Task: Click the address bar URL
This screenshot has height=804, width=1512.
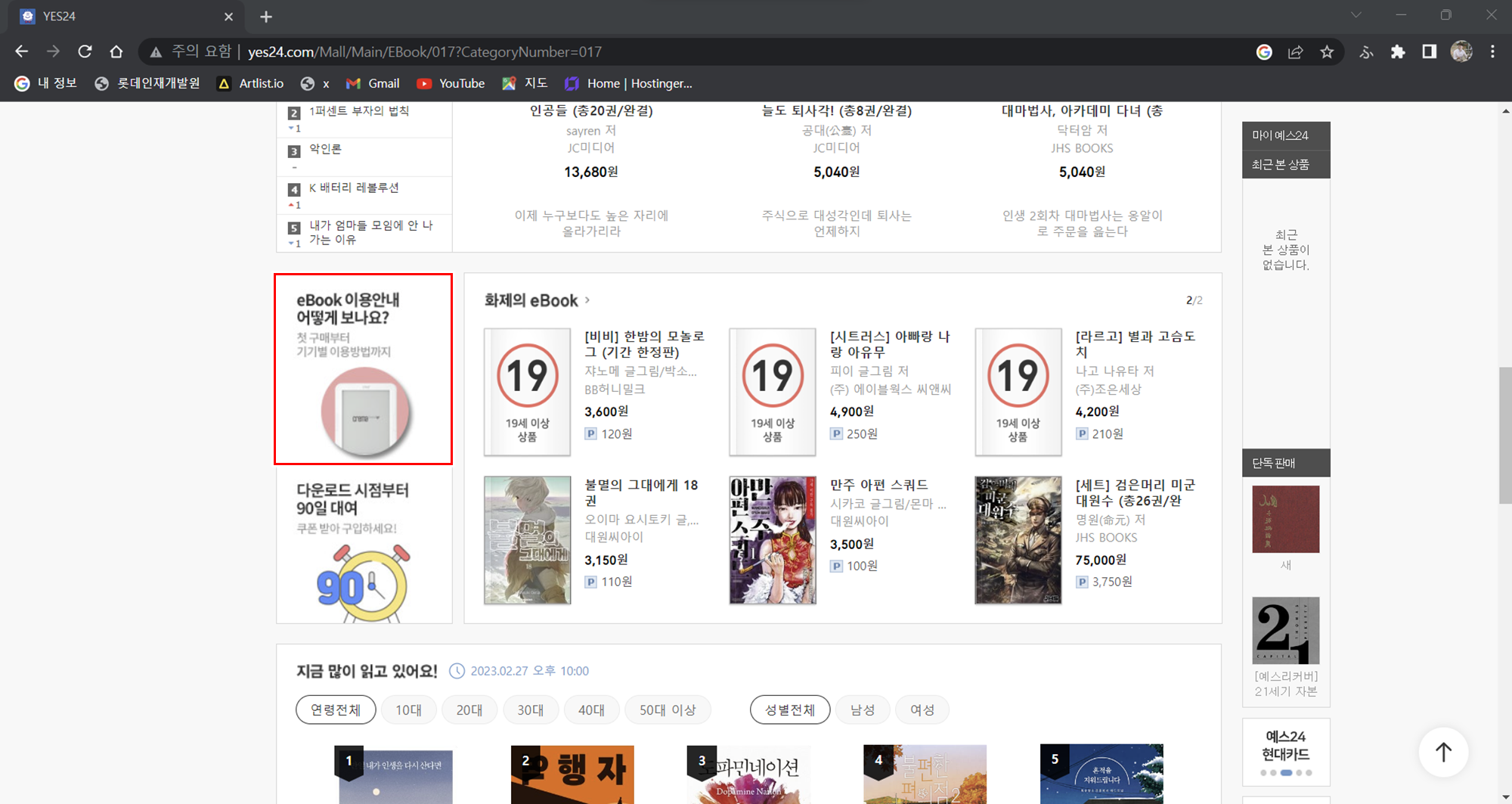Action: pyautogui.click(x=425, y=51)
